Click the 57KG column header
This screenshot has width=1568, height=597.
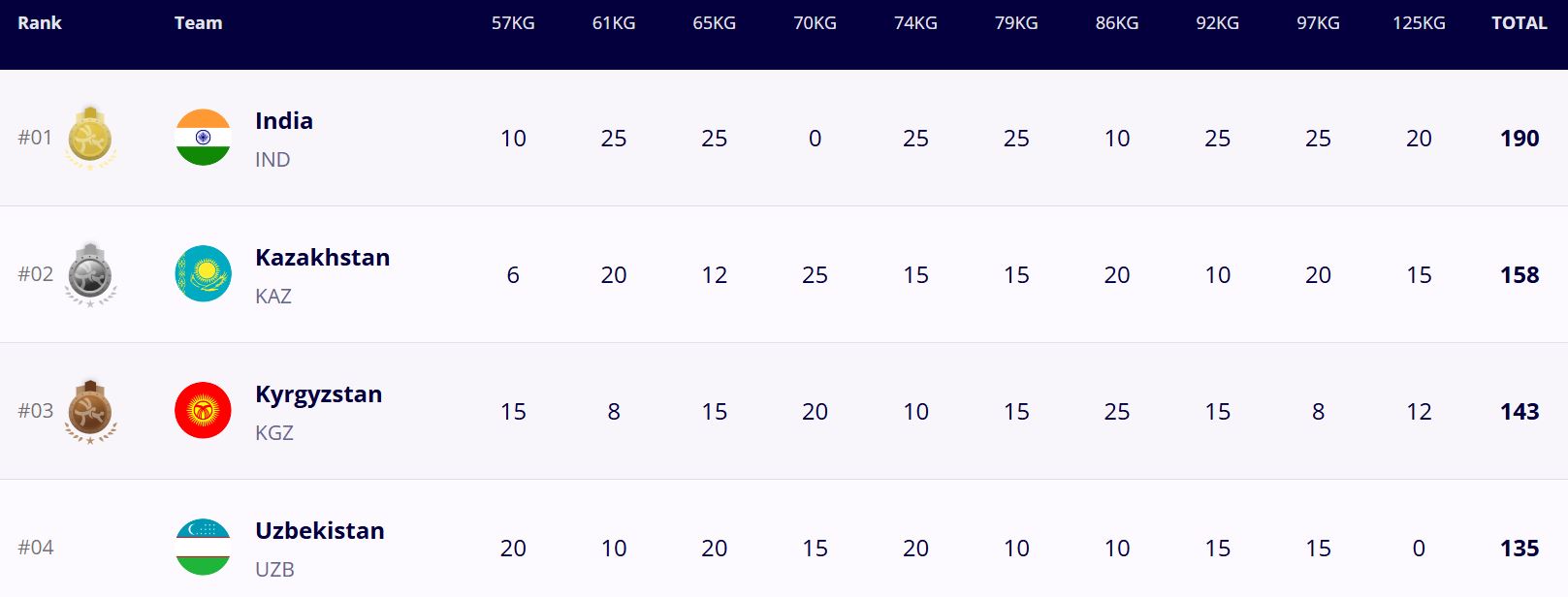513,23
